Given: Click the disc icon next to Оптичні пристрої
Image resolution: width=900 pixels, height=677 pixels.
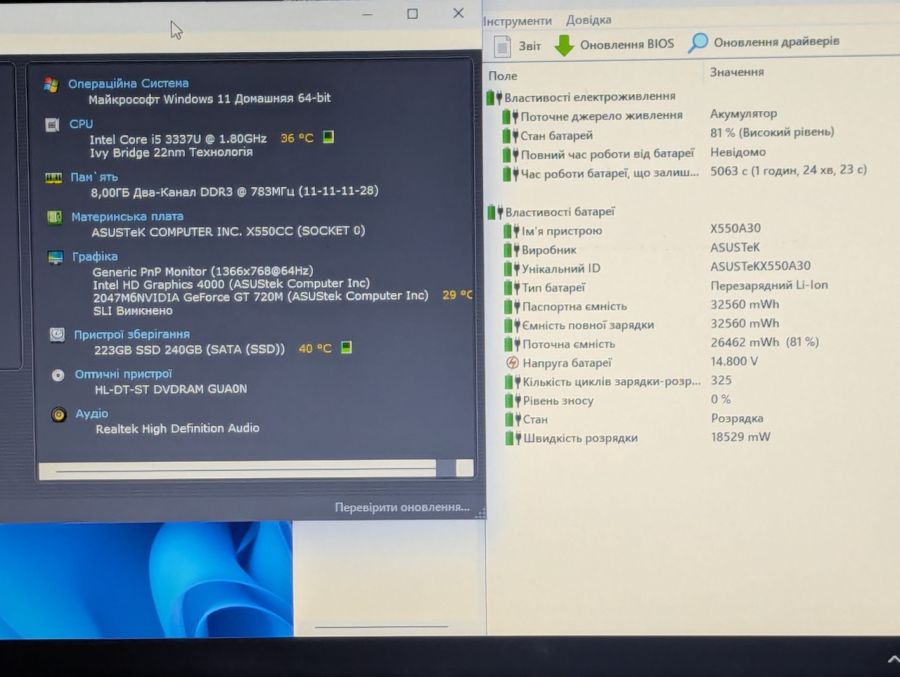Looking at the screenshot, I should click(58, 375).
